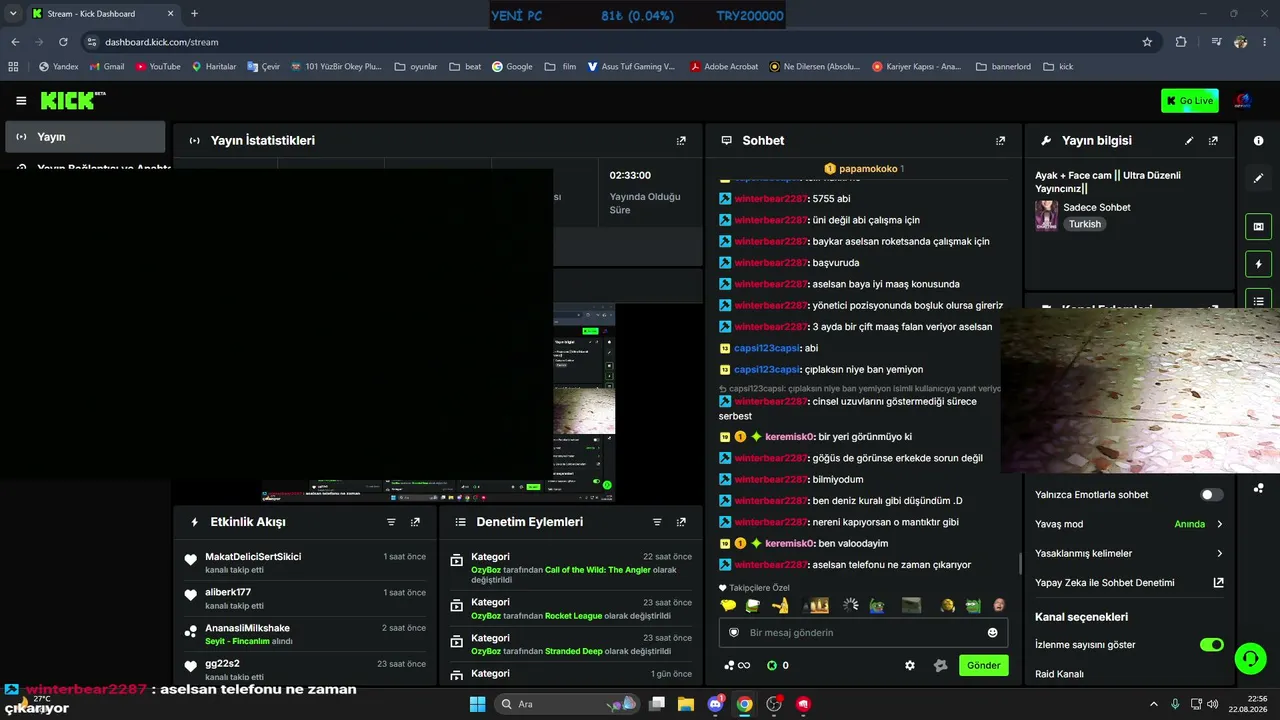
Task: Click the chat scrollbar
Action: point(1020,563)
